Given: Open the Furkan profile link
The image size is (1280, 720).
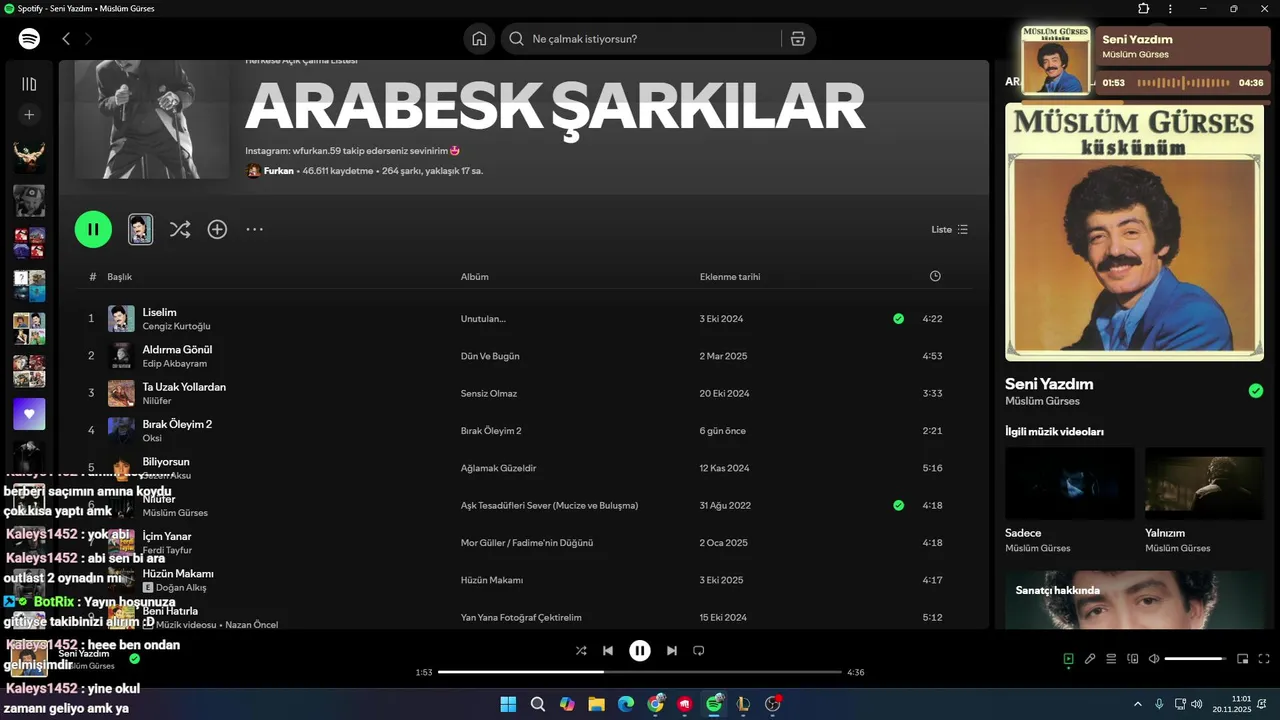Looking at the screenshot, I should 279,171.
